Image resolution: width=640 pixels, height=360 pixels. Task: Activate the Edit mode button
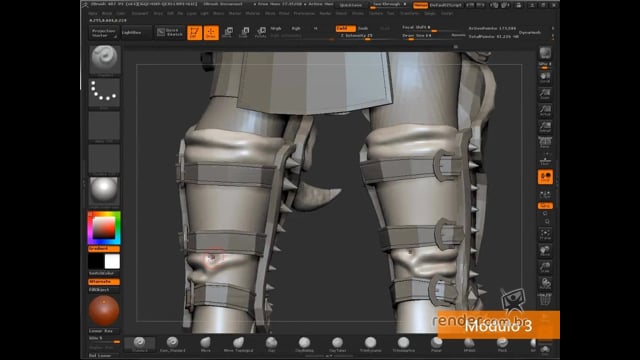coord(194,33)
